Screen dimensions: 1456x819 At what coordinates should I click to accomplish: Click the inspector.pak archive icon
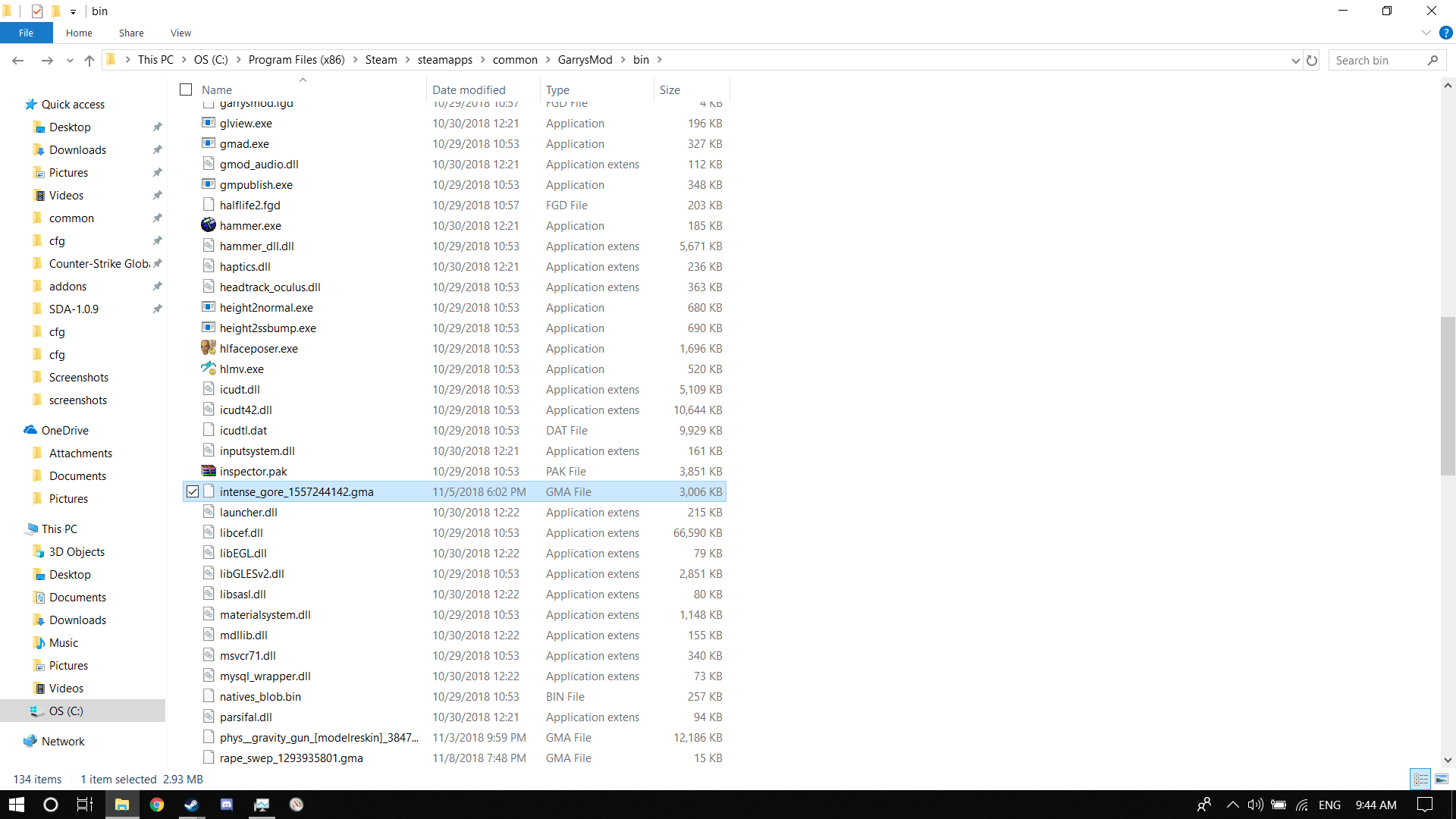[x=209, y=471]
